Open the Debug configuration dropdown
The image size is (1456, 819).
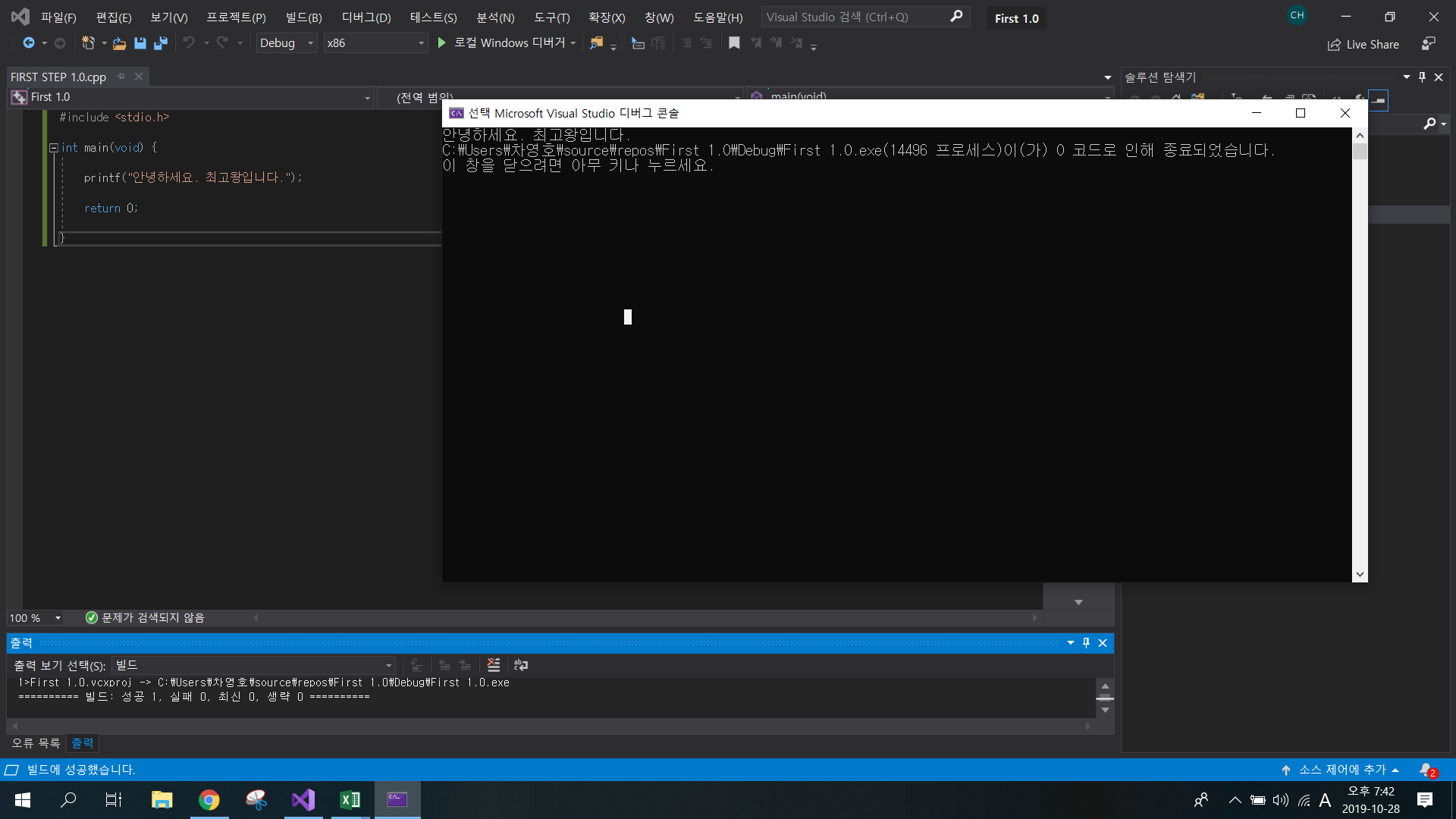pos(286,43)
